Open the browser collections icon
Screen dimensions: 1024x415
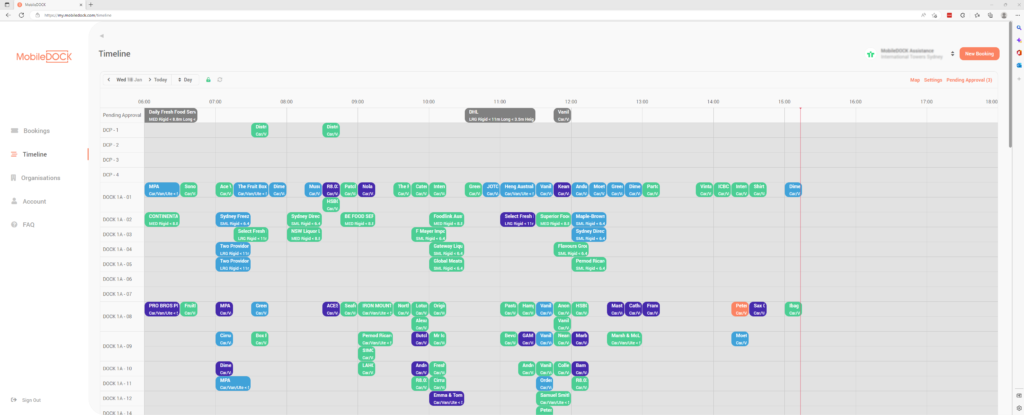(x=990, y=14)
